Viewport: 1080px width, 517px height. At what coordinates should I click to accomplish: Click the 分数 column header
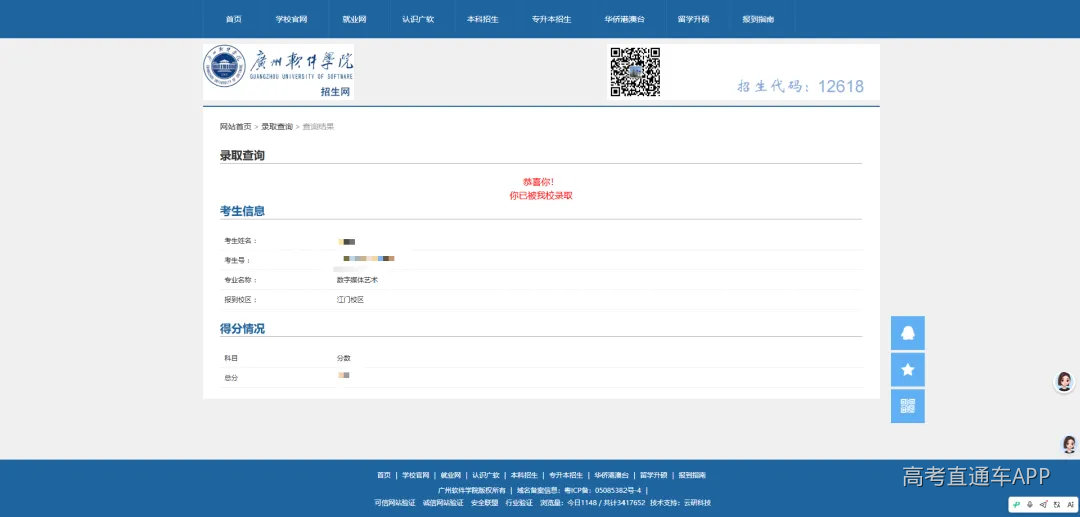[x=344, y=359]
